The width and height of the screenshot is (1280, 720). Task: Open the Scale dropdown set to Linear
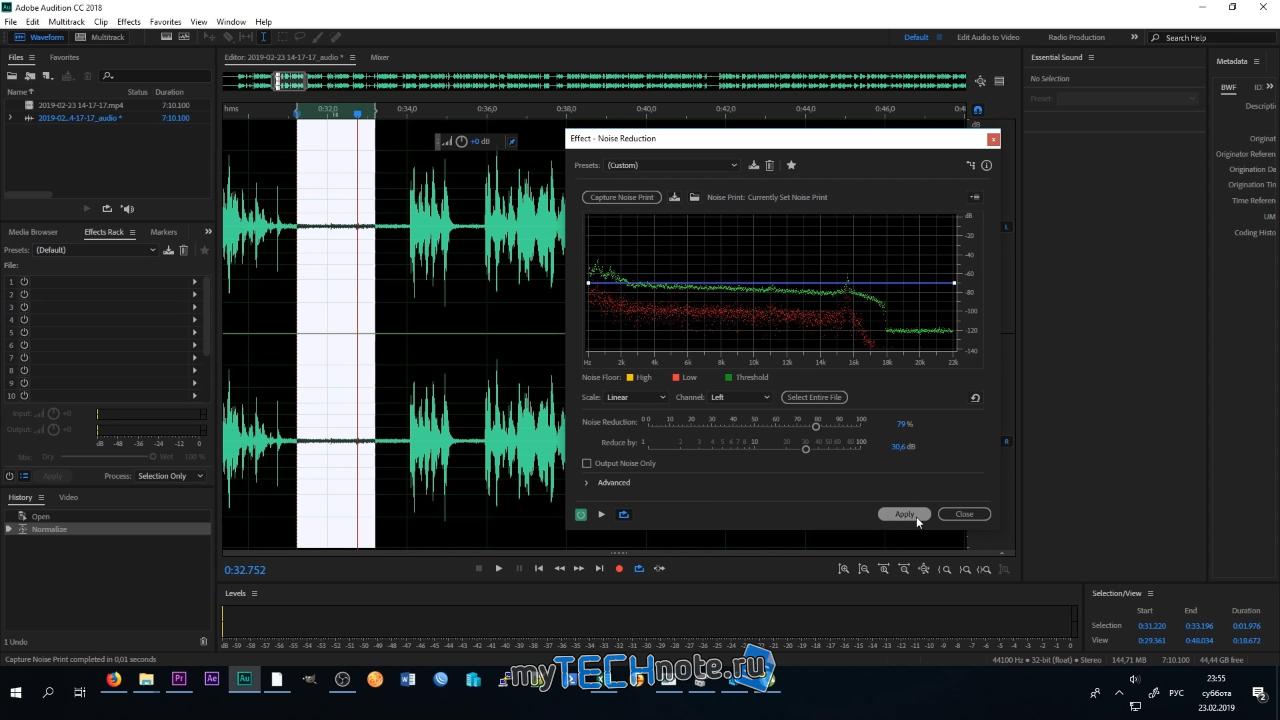pos(635,397)
